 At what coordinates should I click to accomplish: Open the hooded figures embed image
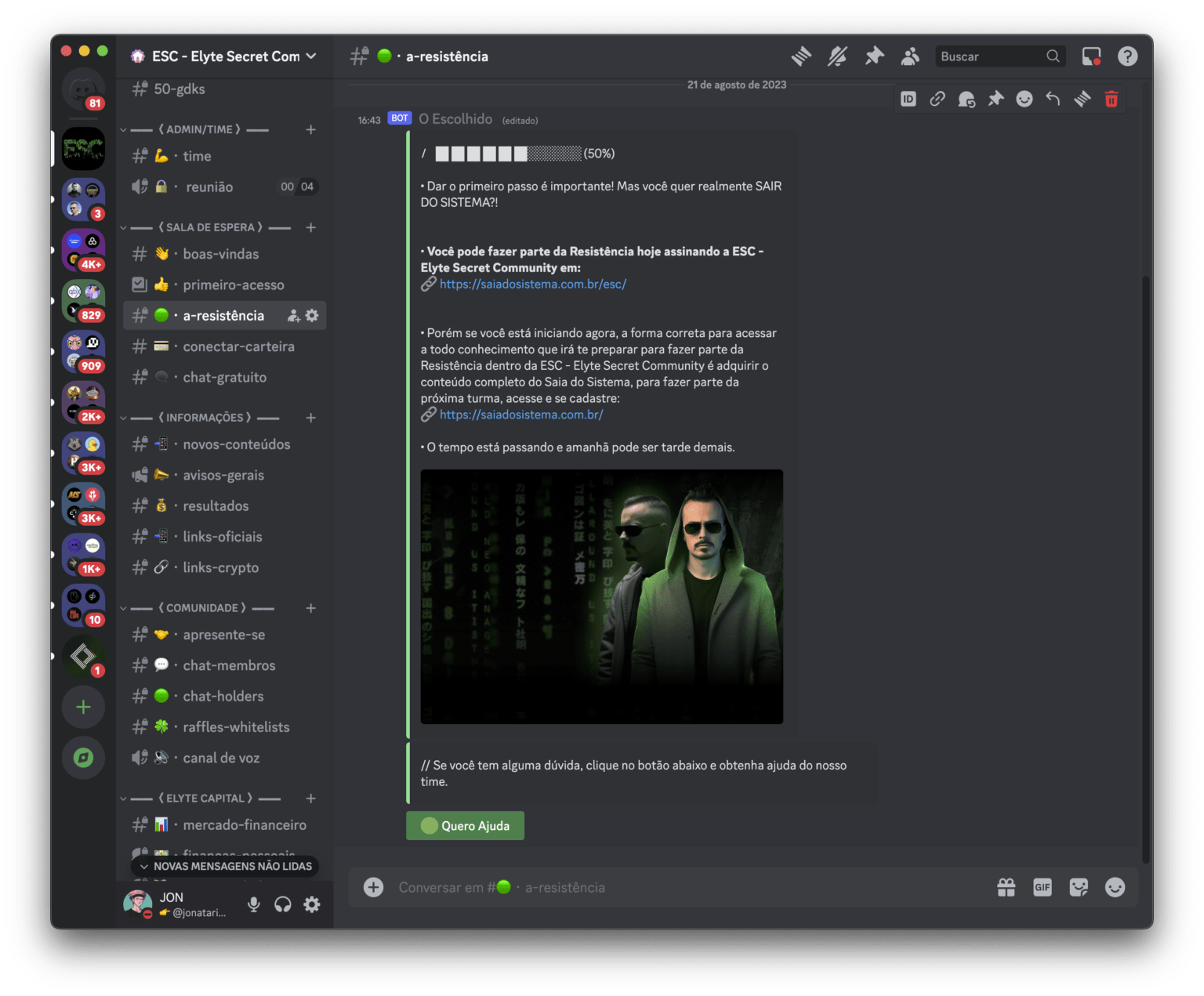[x=602, y=596]
